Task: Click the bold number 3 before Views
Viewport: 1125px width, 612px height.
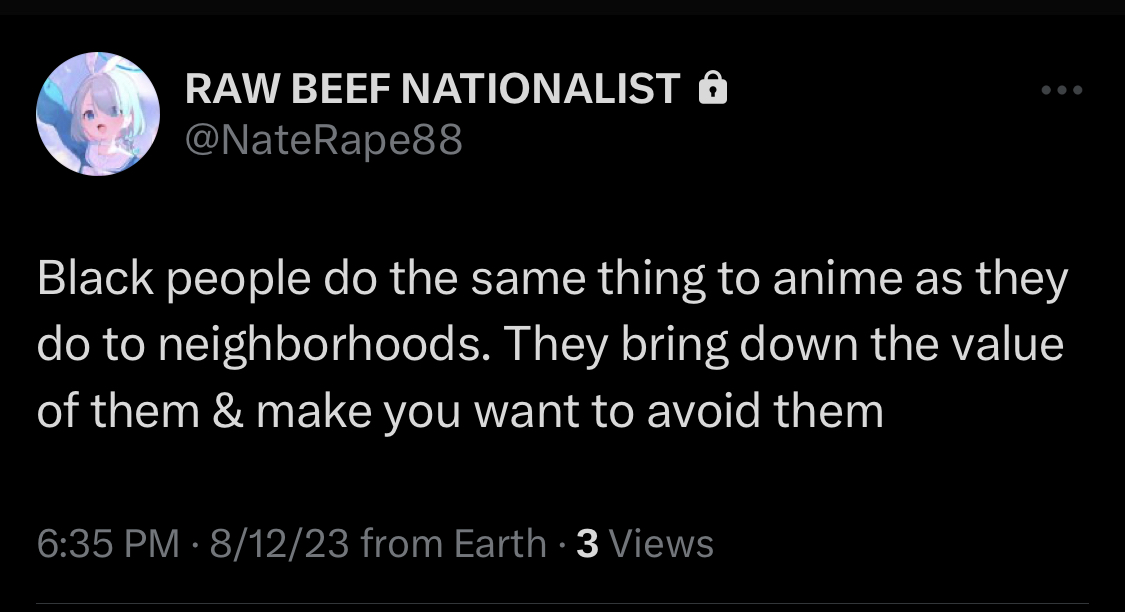Action: point(589,544)
